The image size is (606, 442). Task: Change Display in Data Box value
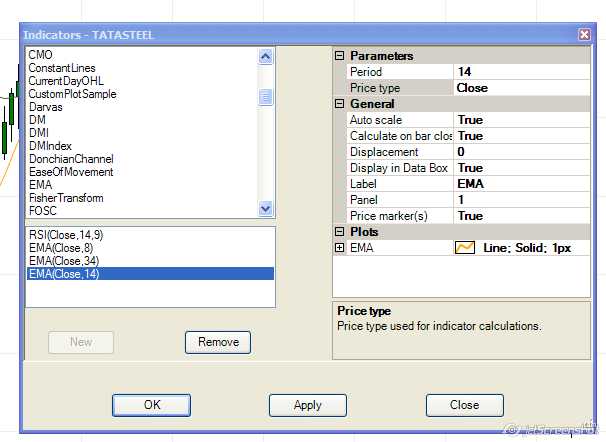click(x=522, y=168)
